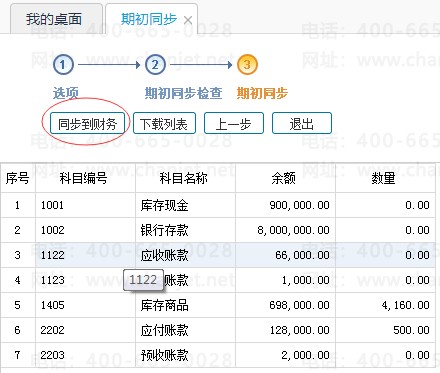This screenshot has width=440, height=373.
Task: Click 应收账款 cell in row 3
Action: tap(164, 255)
